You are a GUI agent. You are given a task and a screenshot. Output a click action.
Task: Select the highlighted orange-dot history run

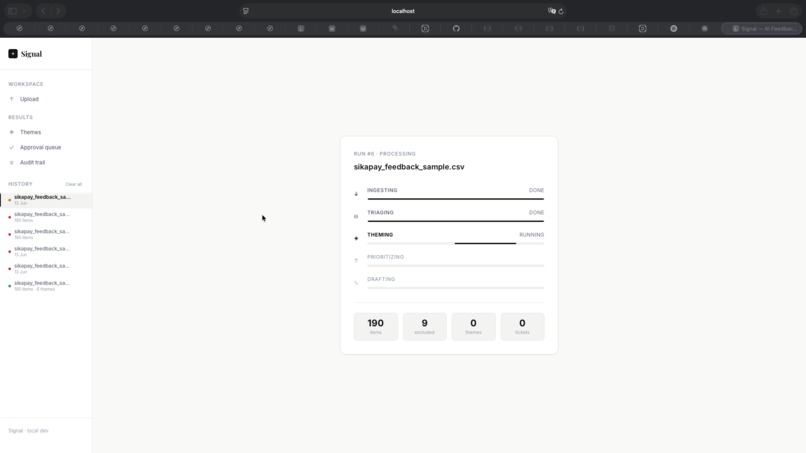[46, 200]
